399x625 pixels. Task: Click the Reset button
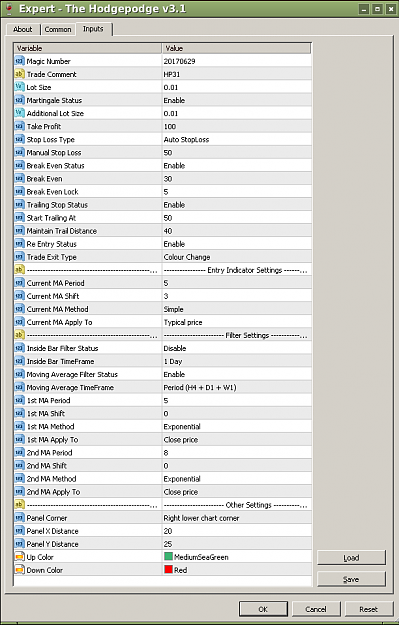tap(368, 609)
